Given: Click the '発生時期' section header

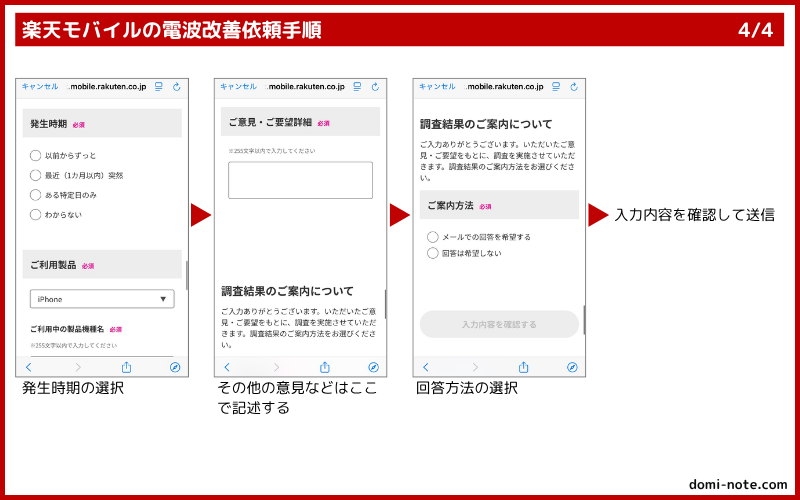Looking at the screenshot, I should click(102, 123).
